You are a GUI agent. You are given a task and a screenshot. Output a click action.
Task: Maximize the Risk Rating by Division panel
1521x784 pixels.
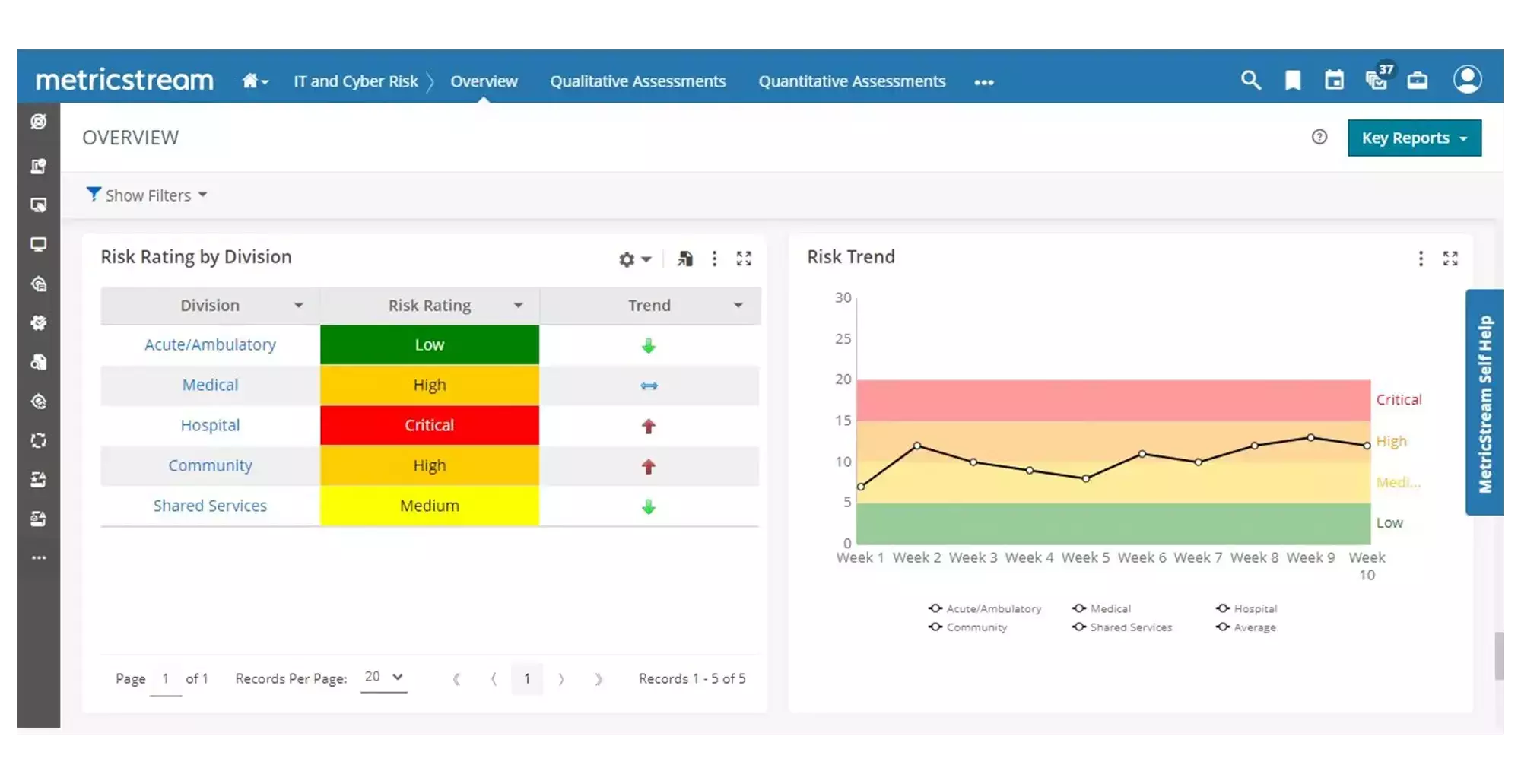744,259
